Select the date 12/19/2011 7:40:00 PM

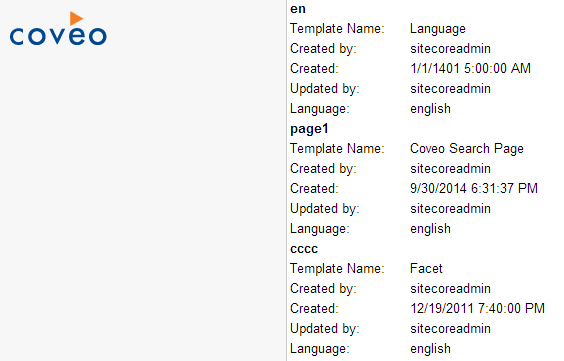(x=478, y=309)
